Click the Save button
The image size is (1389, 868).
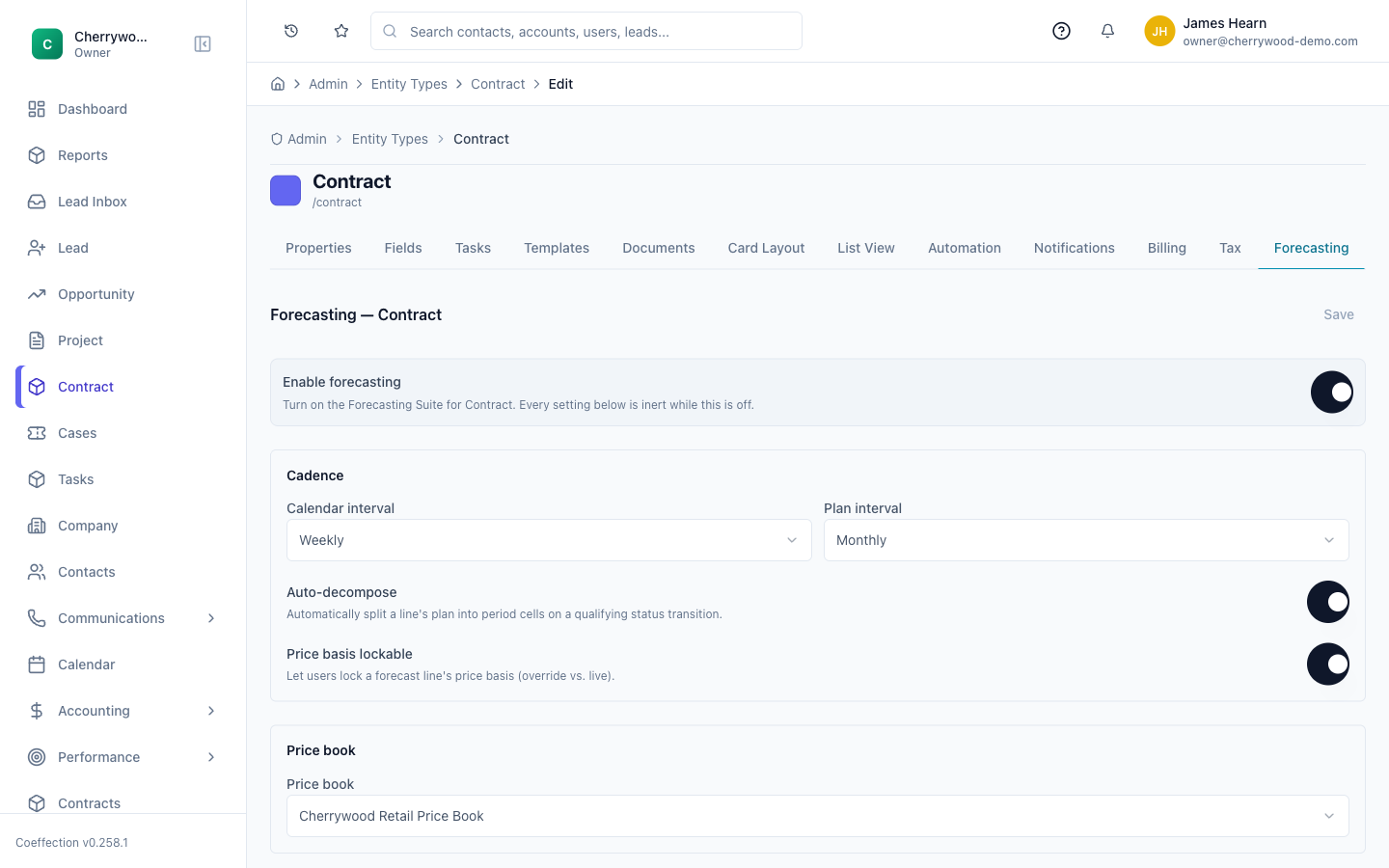click(1339, 314)
